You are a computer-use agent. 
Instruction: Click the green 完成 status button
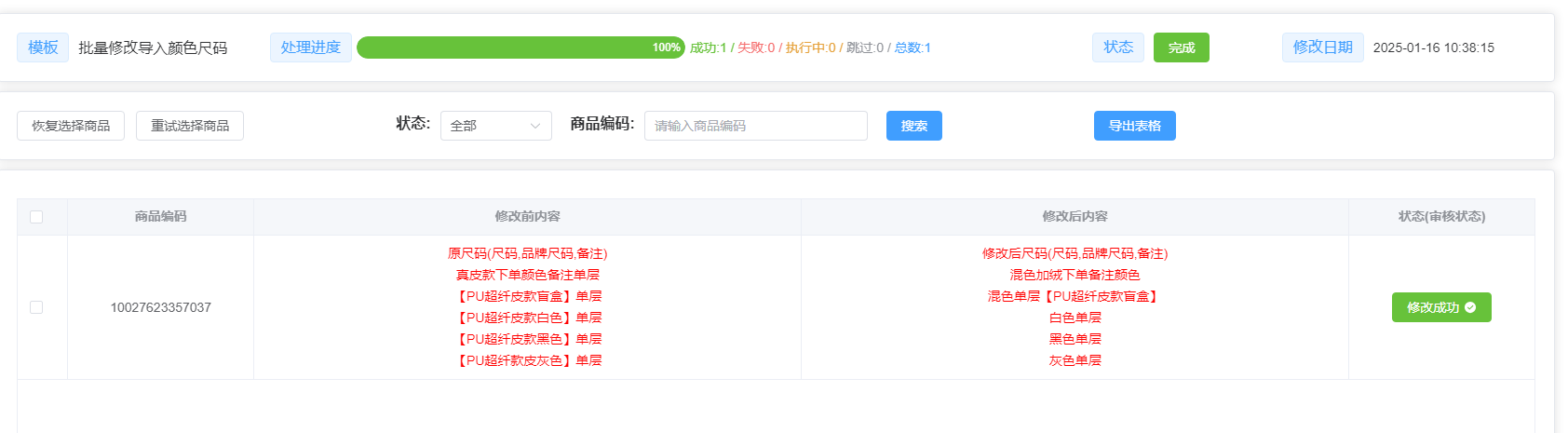1181,47
